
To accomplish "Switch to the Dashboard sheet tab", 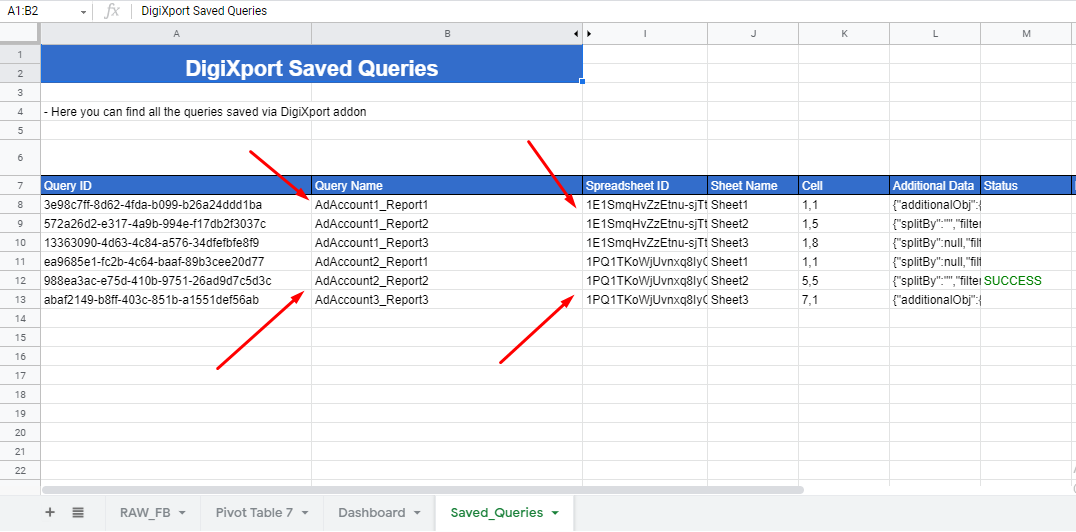I will click(371, 513).
